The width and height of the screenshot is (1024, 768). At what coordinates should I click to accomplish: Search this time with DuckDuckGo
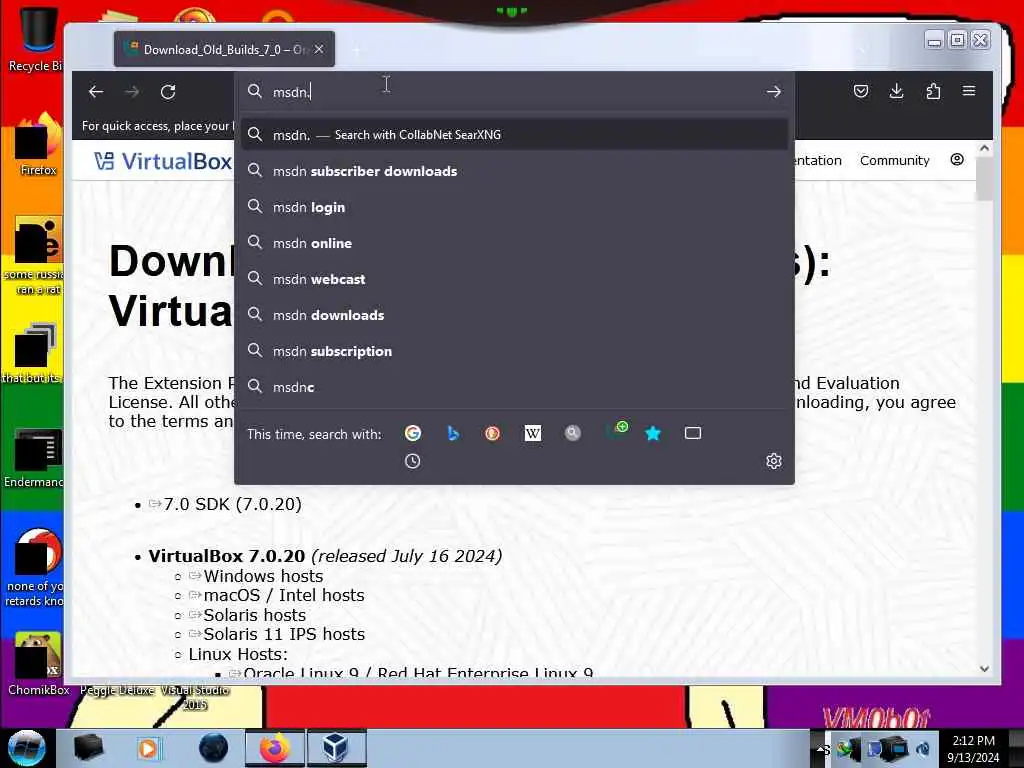point(492,433)
